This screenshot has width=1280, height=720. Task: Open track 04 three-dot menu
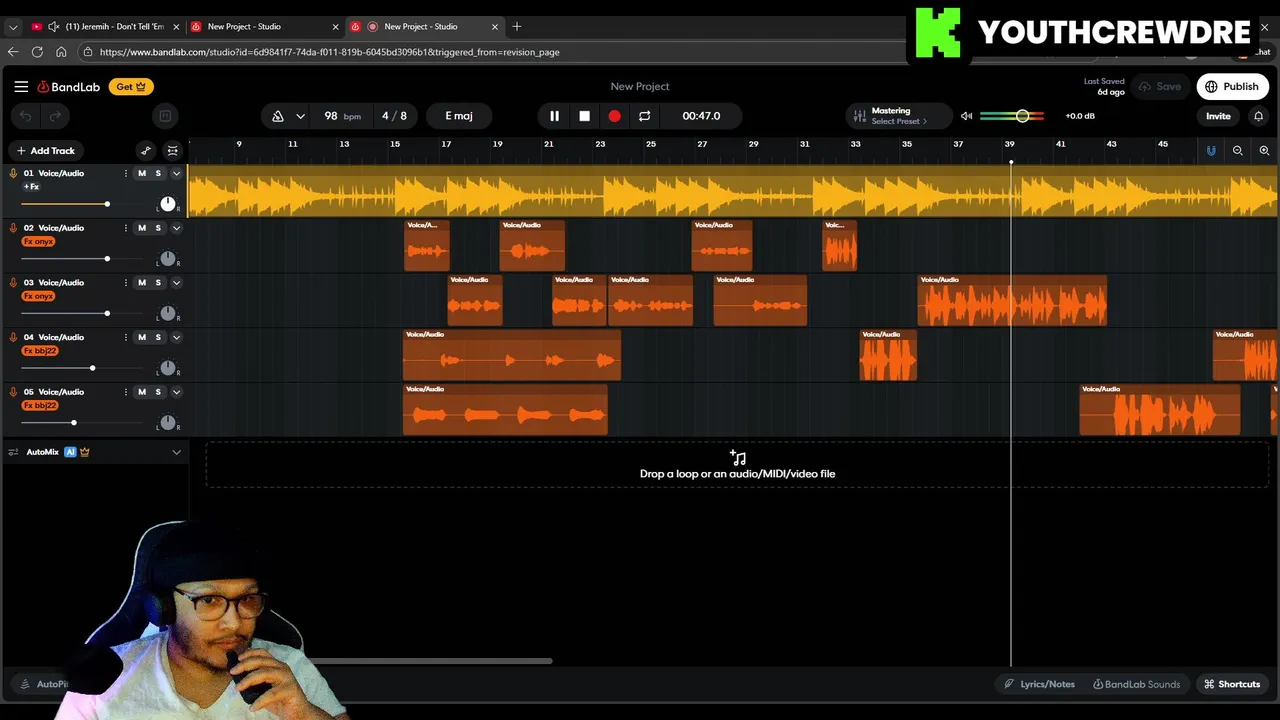125,338
